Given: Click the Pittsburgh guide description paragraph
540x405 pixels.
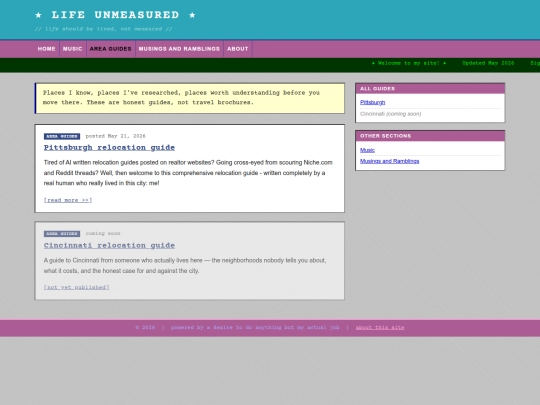Looking at the screenshot, I should pyautogui.click(x=188, y=173).
